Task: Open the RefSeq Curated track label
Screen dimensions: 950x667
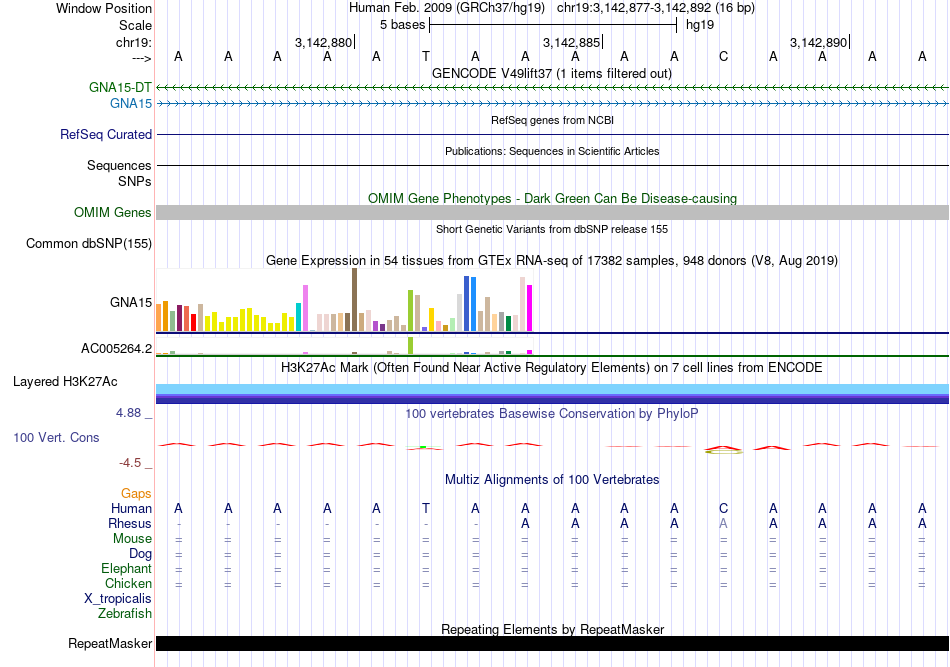Action: coord(106,134)
